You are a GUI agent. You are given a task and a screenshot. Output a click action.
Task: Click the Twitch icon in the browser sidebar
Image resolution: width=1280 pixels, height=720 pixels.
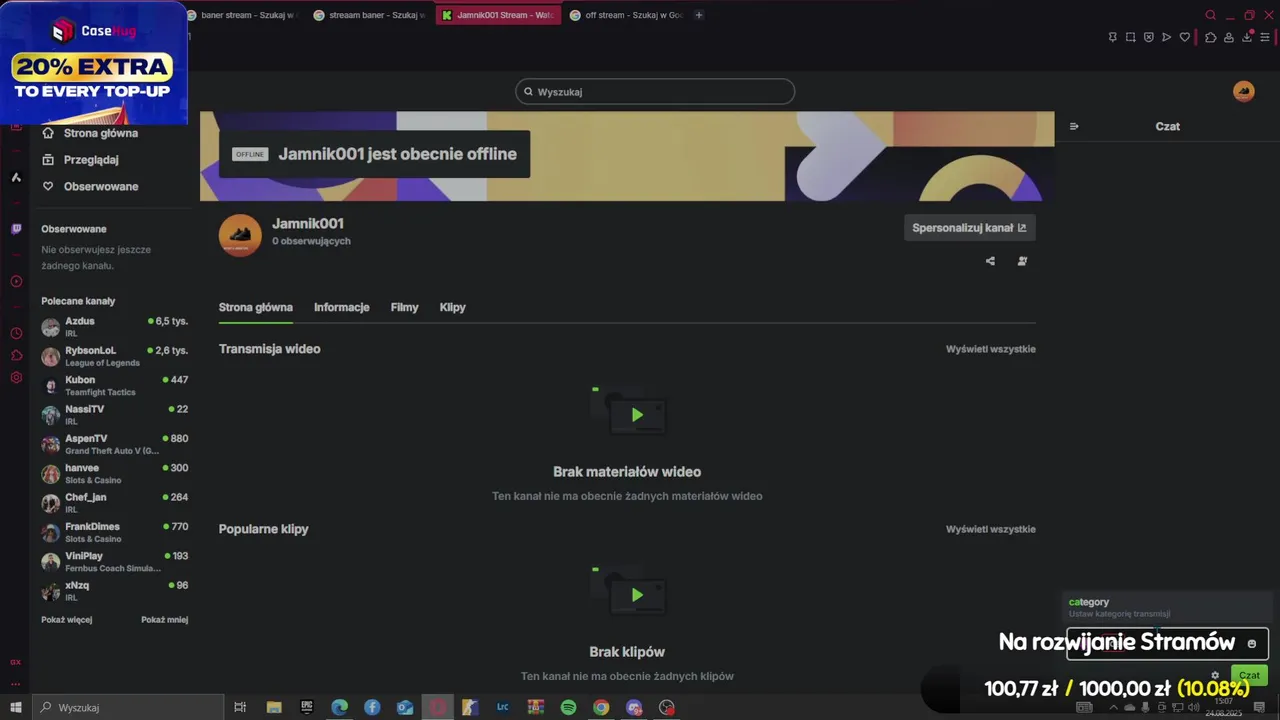pos(16,229)
